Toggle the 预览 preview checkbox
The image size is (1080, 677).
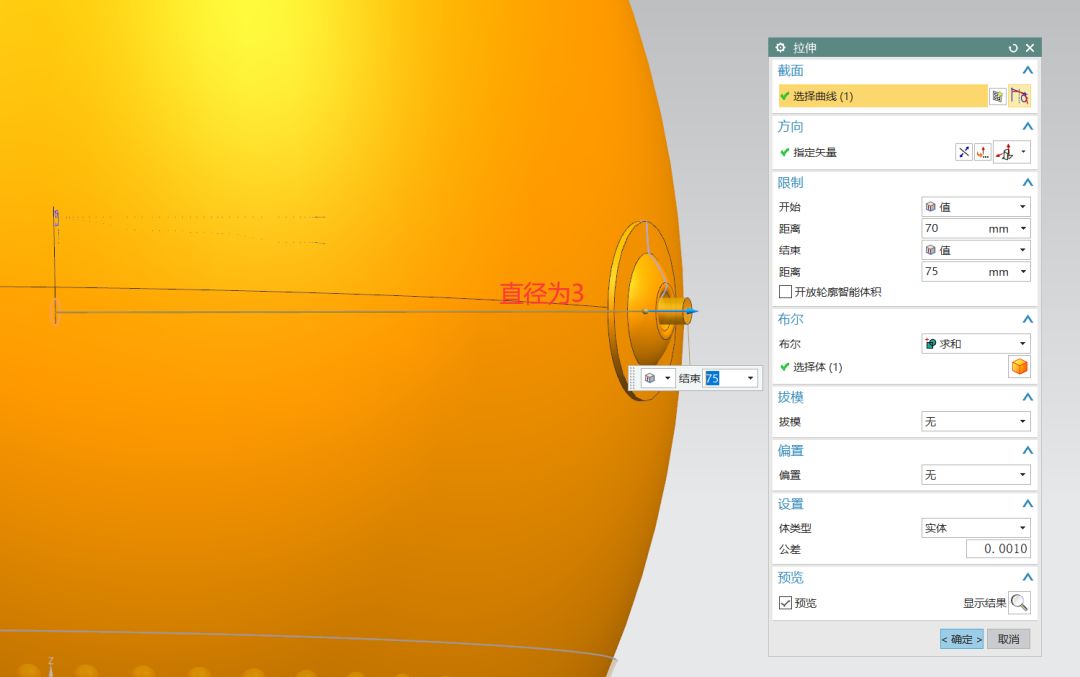click(x=785, y=603)
